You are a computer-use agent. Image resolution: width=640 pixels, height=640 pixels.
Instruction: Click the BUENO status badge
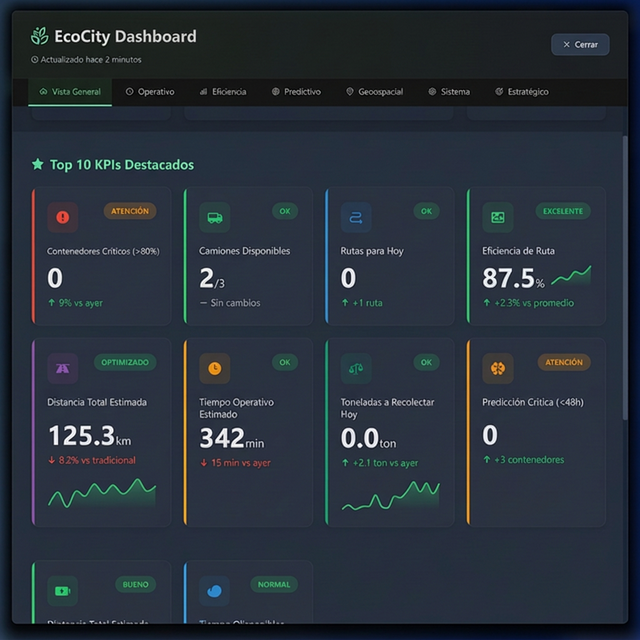(x=136, y=584)
